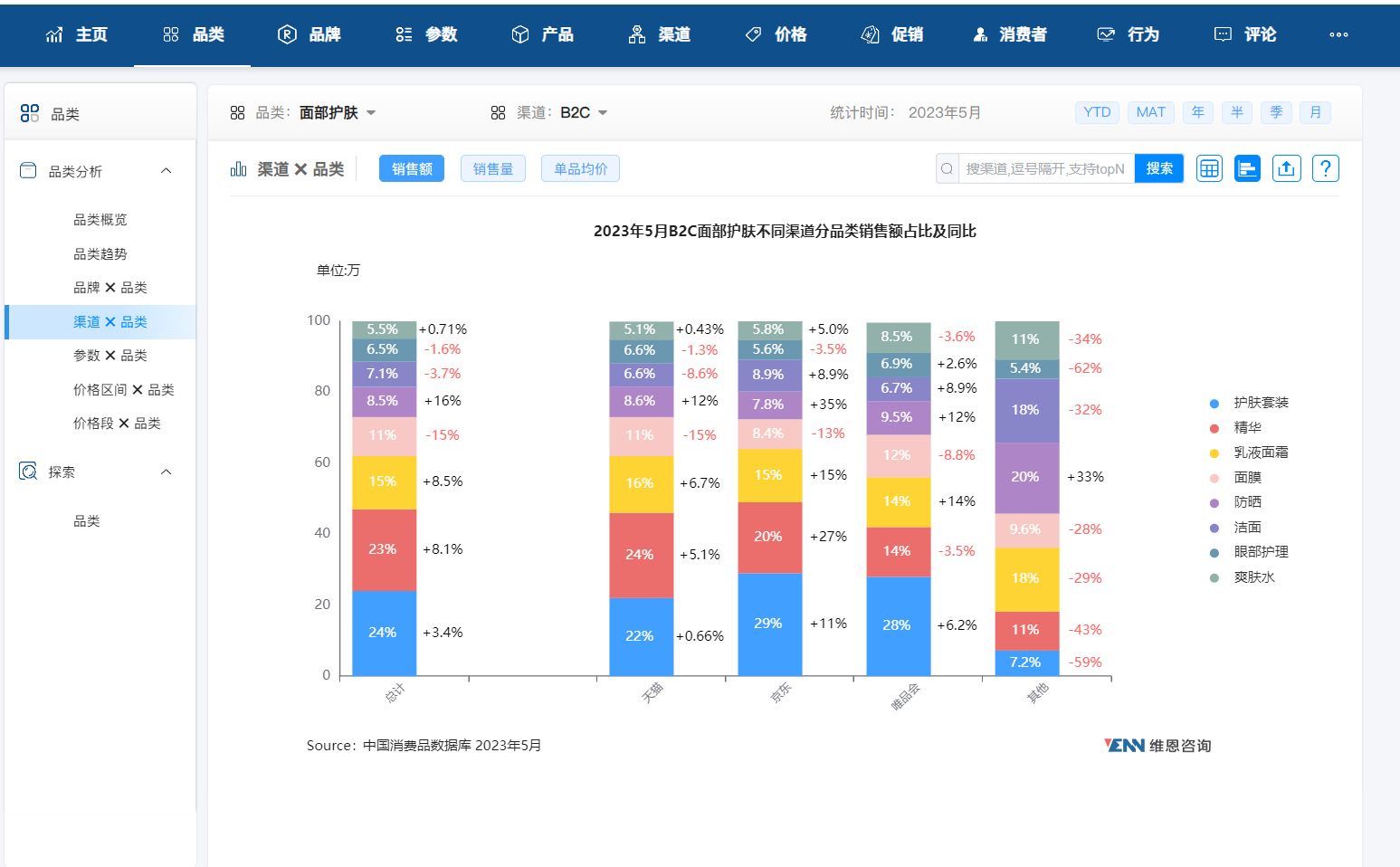Toggle 爽肤水 legend swatch
Viewport: 1400px width, 867px height.
[x=1214, y=577]
